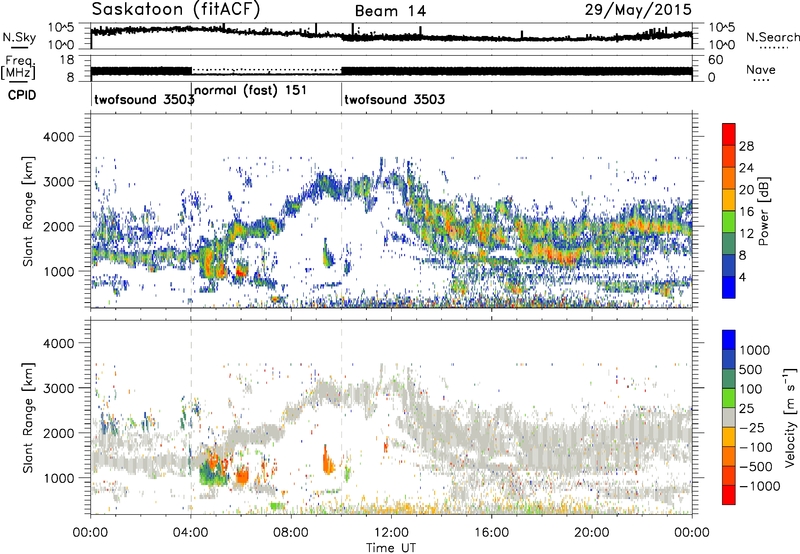Image resolution: width=800 pixels, height=554 pixels.
Task: Click the 'N.Sky' legend label
Action: click(19, 37)
